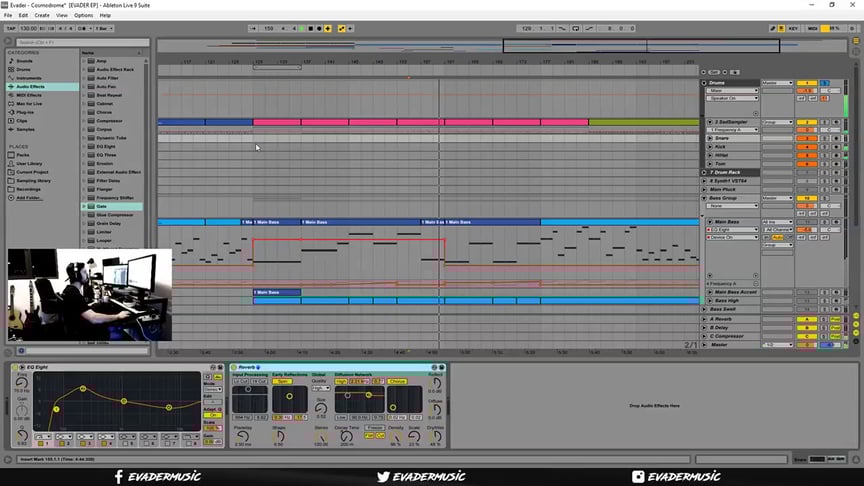Toggle Reverb device activator

click(234, 367)
